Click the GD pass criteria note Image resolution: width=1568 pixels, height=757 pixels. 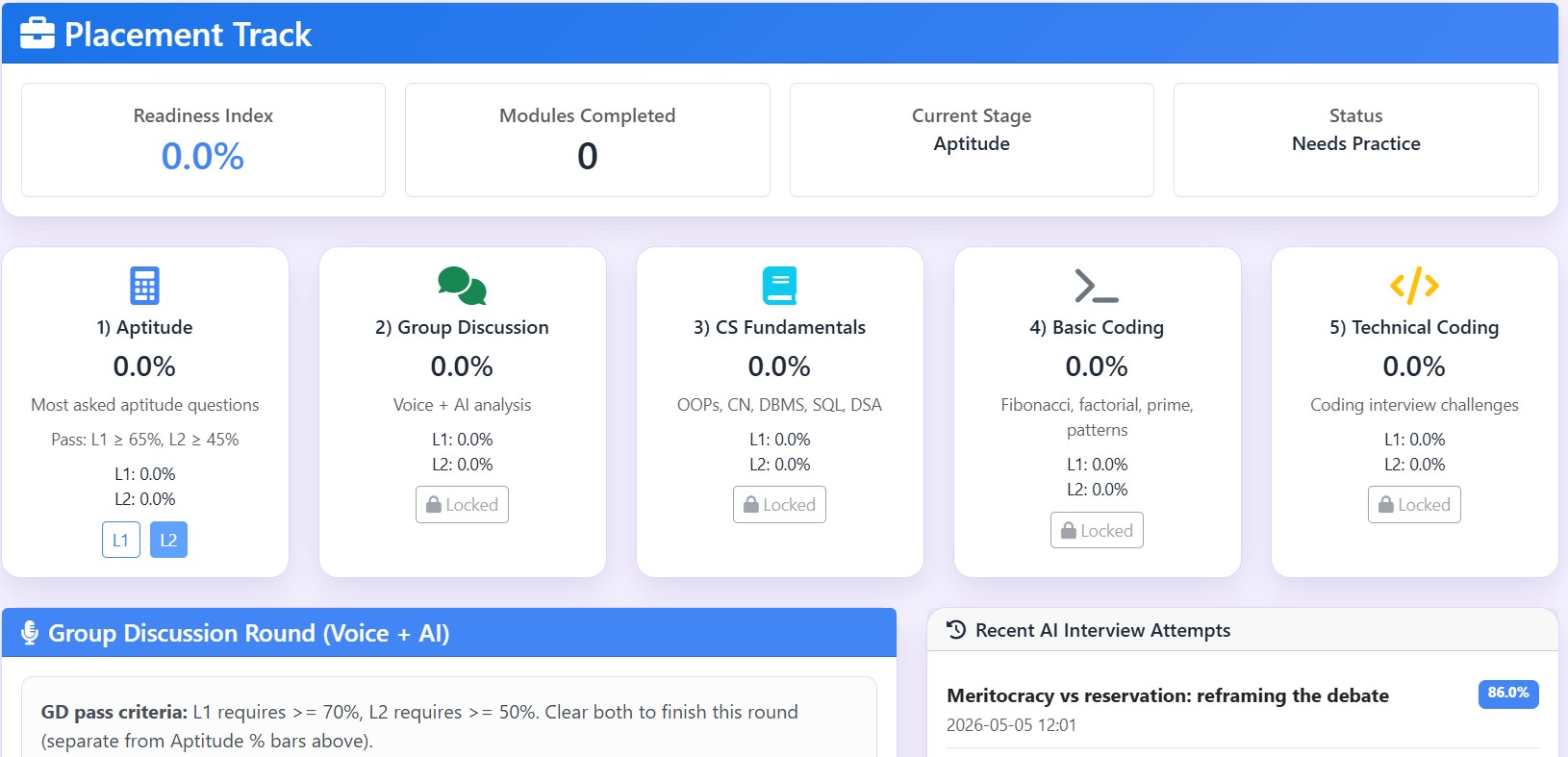pos(419,726)
